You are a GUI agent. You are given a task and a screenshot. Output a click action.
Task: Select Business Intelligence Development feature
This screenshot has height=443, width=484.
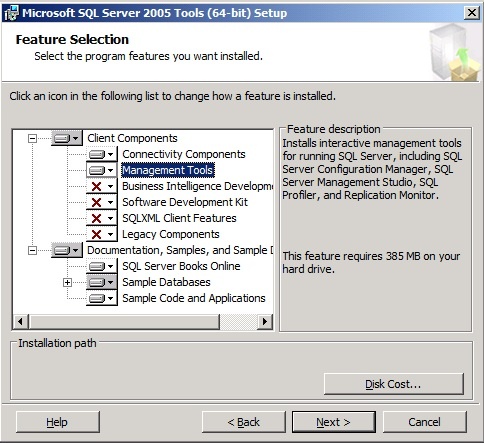click(197, 186)
